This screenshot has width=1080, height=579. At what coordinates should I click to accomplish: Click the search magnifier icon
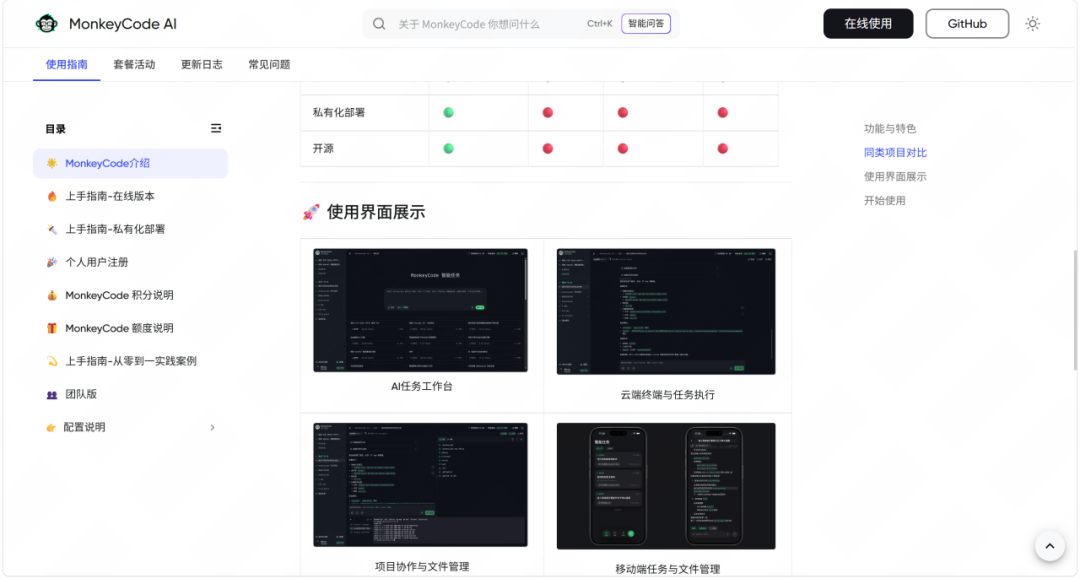pyautogui.click(x=380, y=24)
